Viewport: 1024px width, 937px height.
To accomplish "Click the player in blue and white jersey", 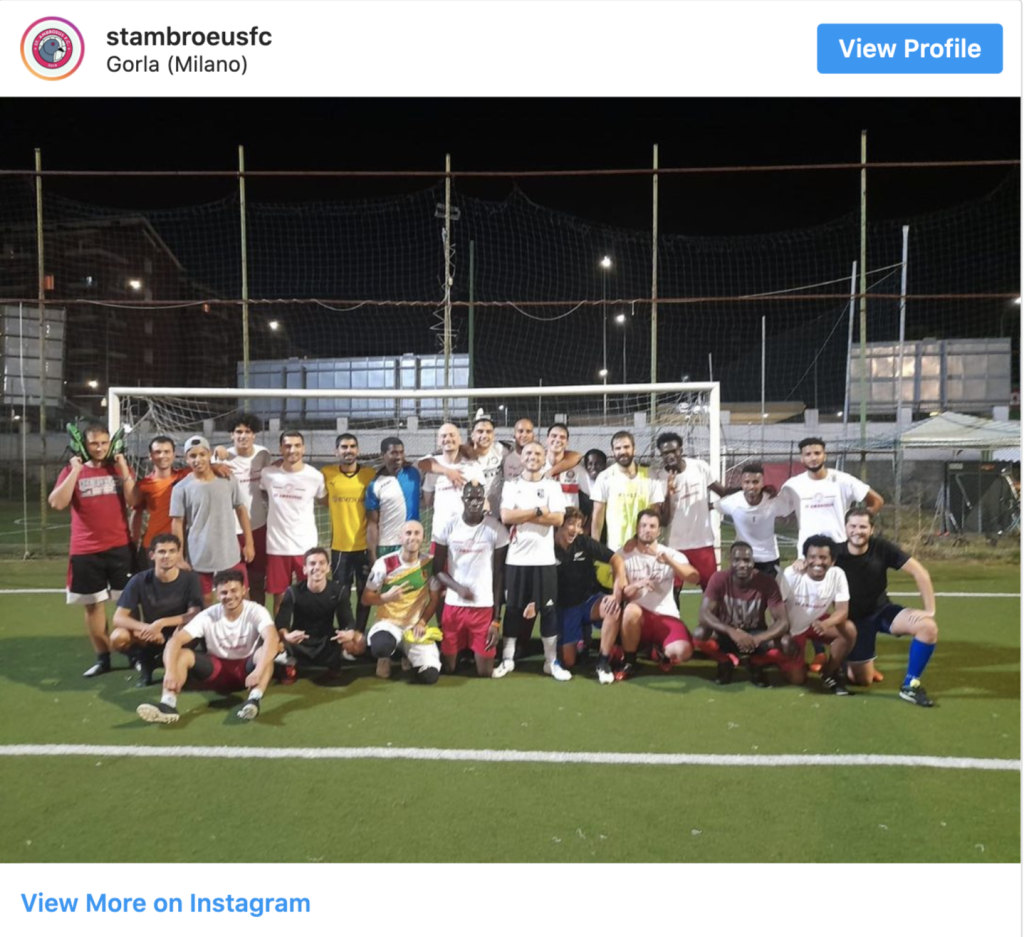I will tap(393, 496).
